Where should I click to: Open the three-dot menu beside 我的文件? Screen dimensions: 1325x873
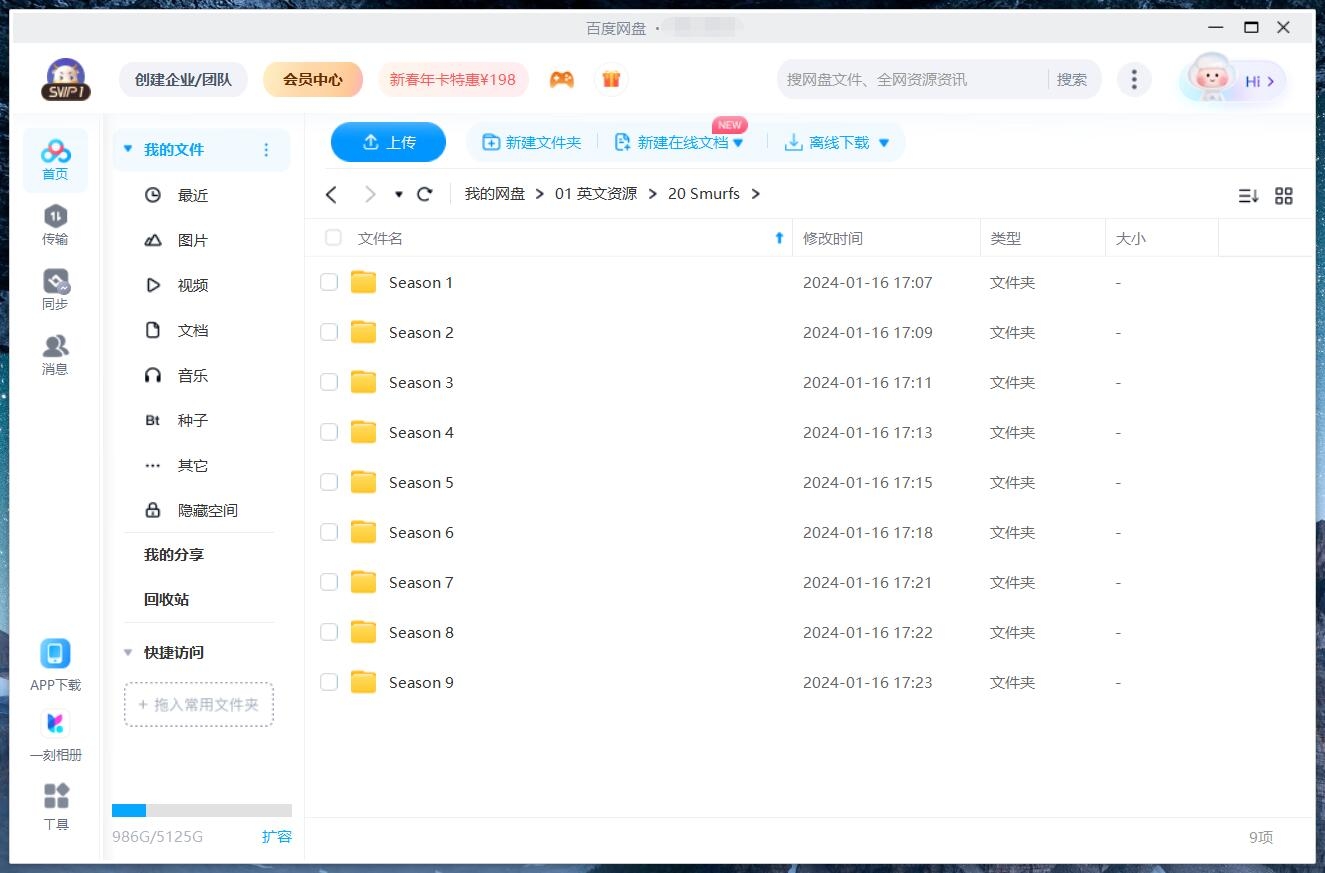coord(266,149)
